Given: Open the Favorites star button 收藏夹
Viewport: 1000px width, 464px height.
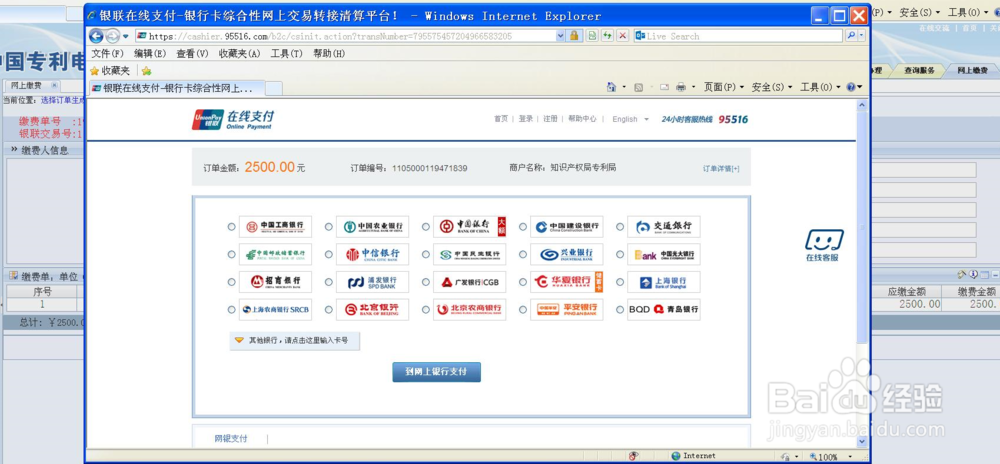Looking at the screenshot, I should pos(110,71).
